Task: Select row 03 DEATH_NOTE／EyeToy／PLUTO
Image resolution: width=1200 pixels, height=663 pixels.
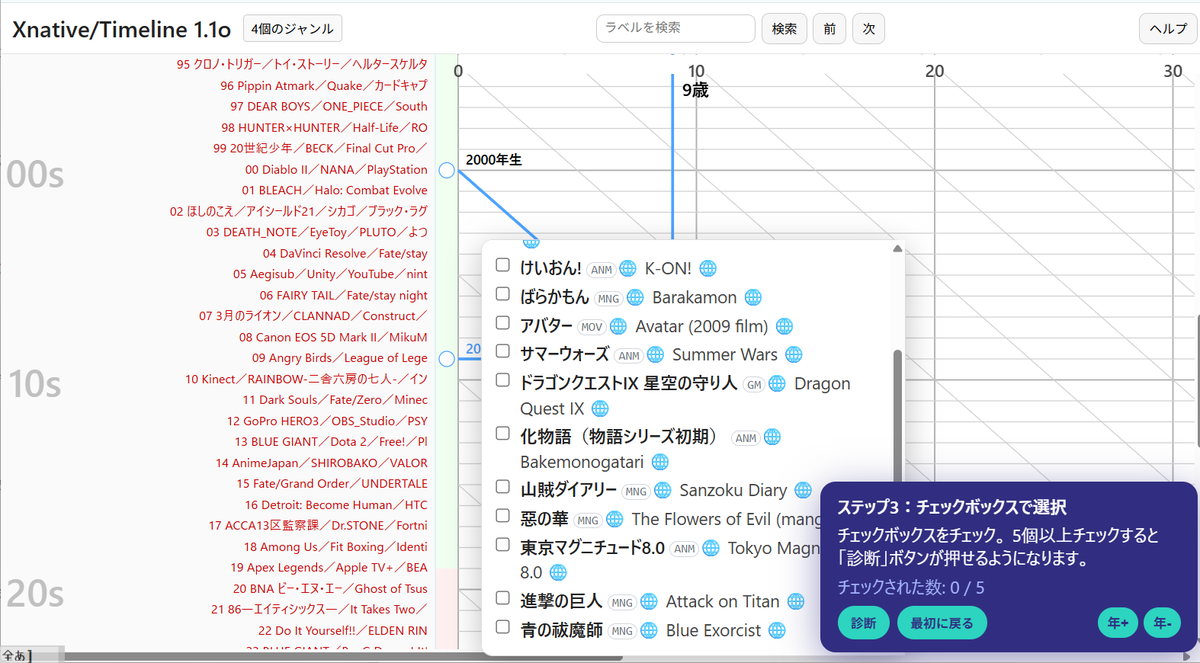Action: (x=316, y=232)
